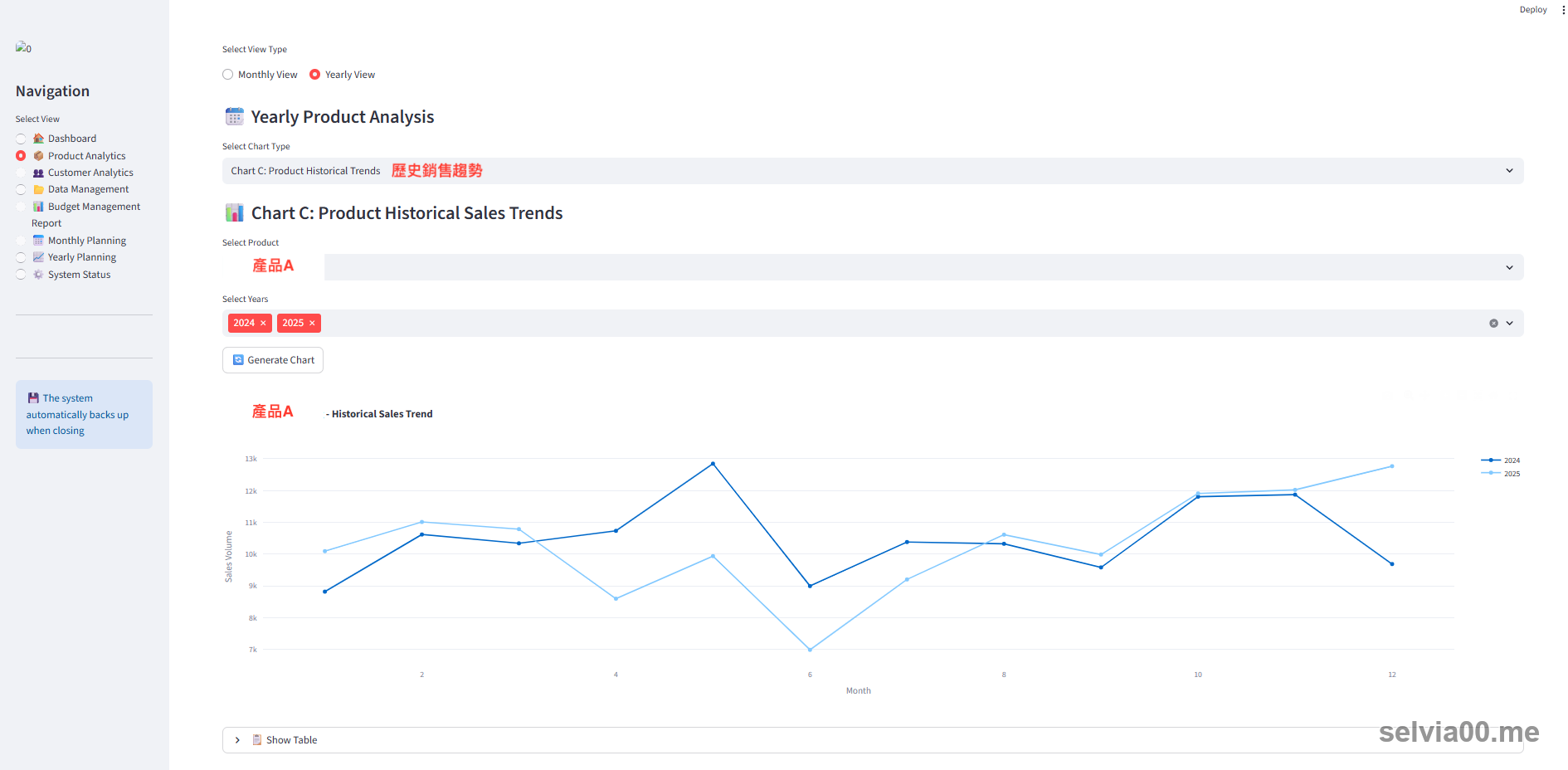Click the Budget Management Report chart icon
Image resolution: width=1568 pixels, height=770 pixels.
pos(38,207)
